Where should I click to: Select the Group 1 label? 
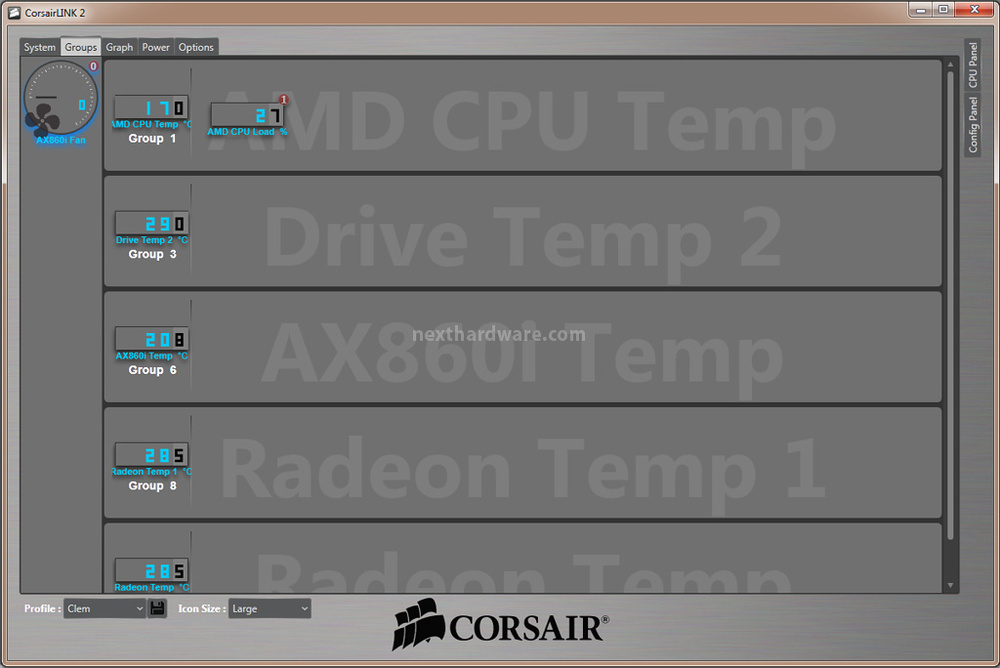tap(152, 138)
